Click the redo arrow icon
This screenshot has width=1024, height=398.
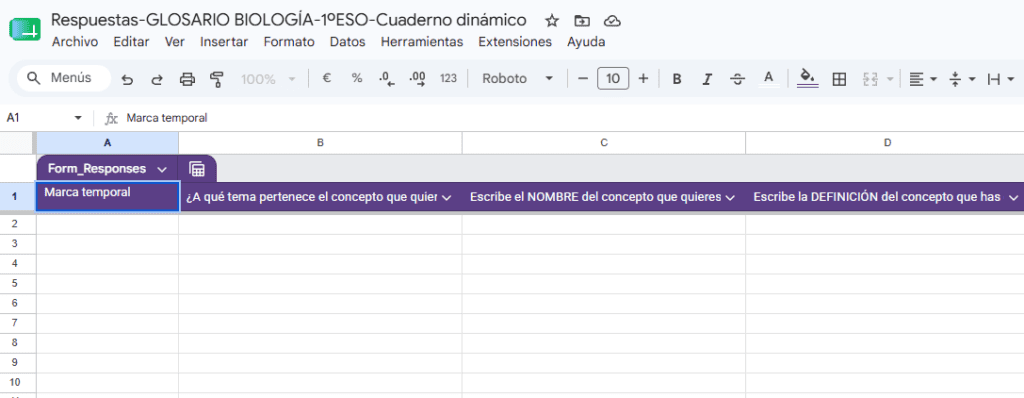[x=157, y=79]
